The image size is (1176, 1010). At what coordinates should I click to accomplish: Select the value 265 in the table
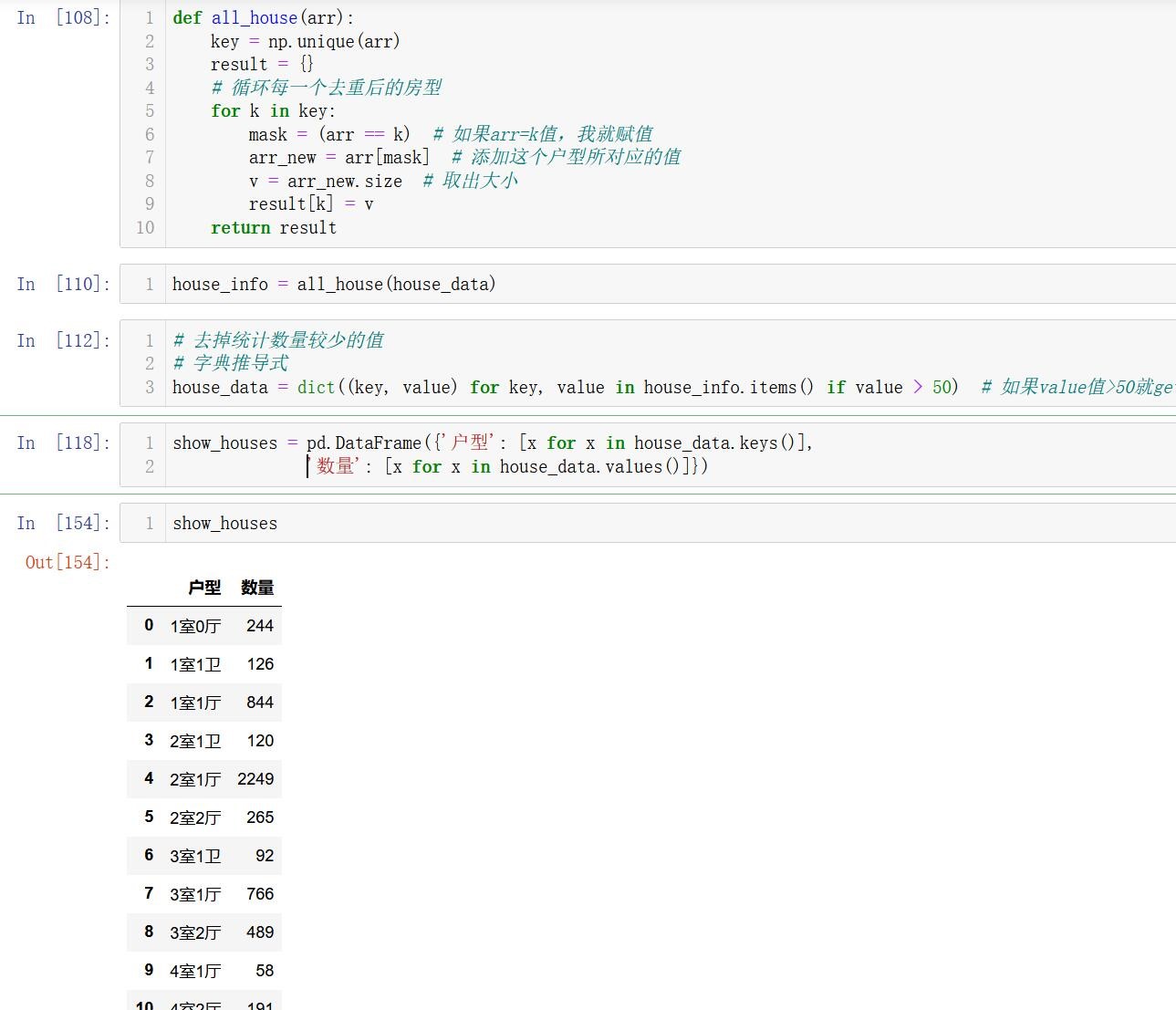(260, 817)
